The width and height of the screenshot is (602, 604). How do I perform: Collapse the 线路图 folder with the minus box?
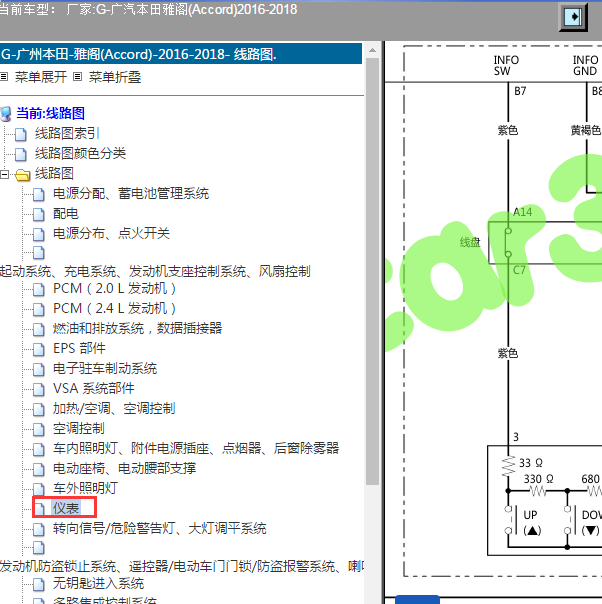pyautogui.click(x=4, y=174)
